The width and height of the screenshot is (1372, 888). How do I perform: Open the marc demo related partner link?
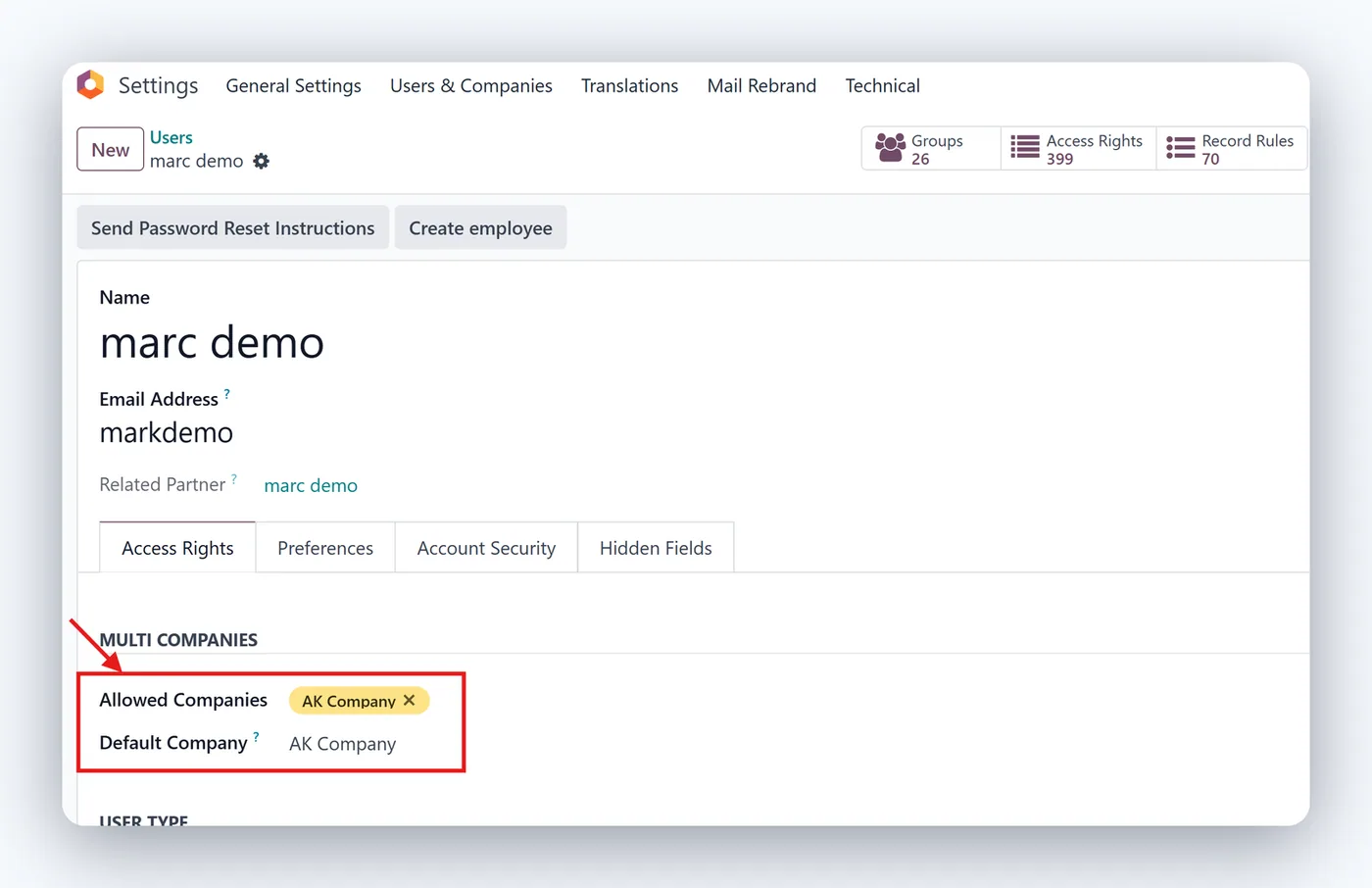311,485
